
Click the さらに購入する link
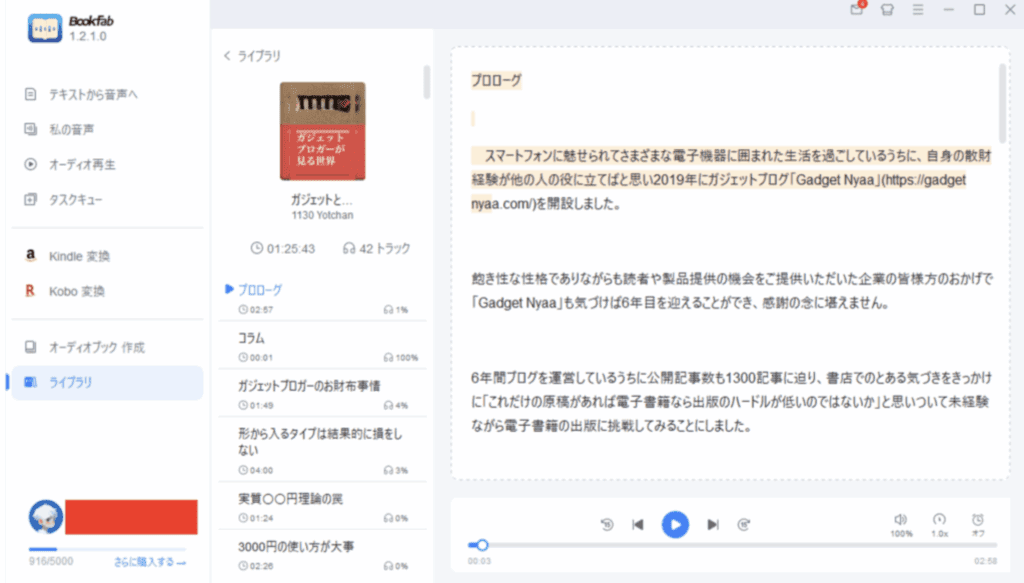coord(149,562)
